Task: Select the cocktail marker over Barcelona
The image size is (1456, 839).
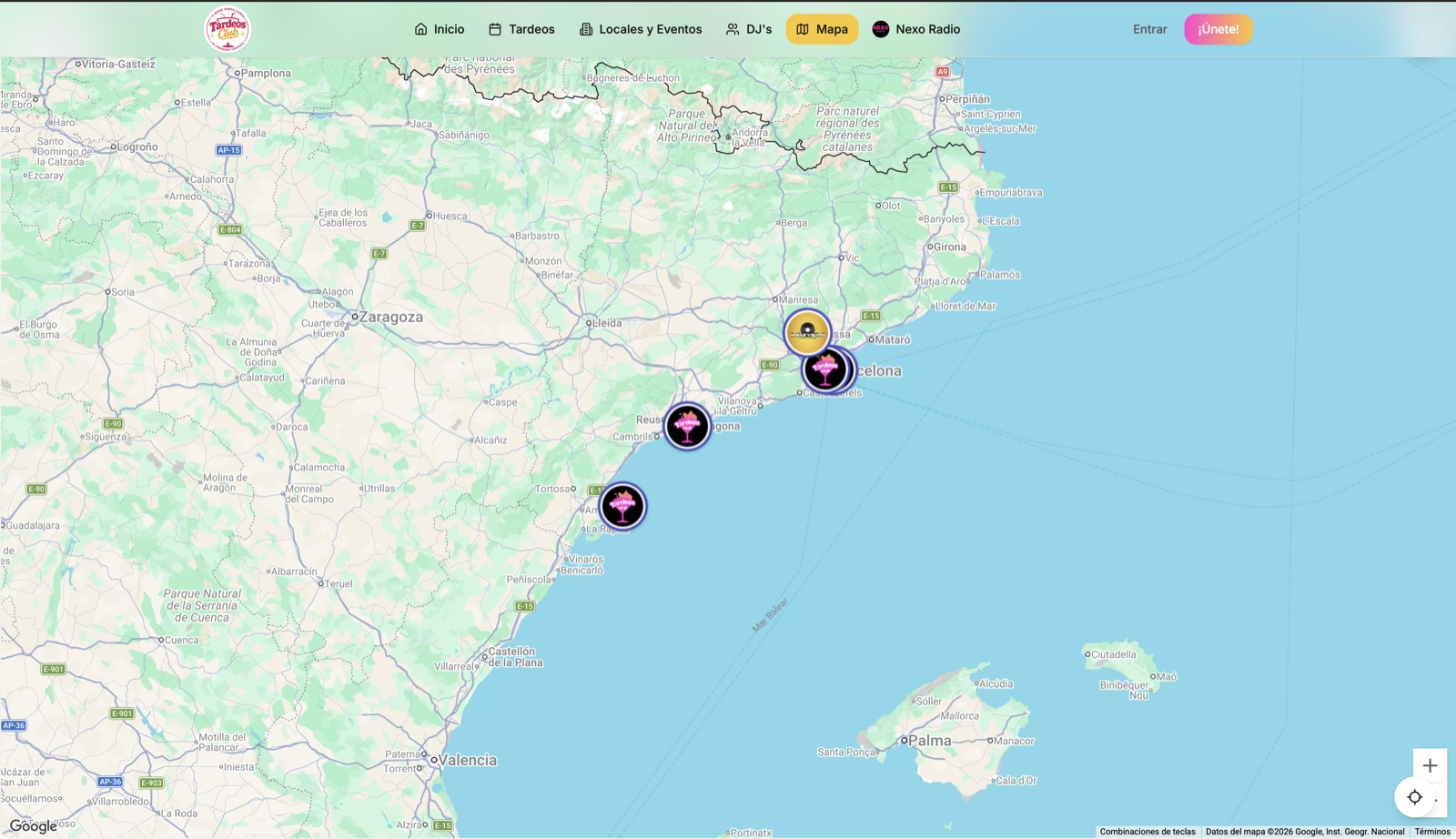Action: pyautogui.click(x=825, y=369)
